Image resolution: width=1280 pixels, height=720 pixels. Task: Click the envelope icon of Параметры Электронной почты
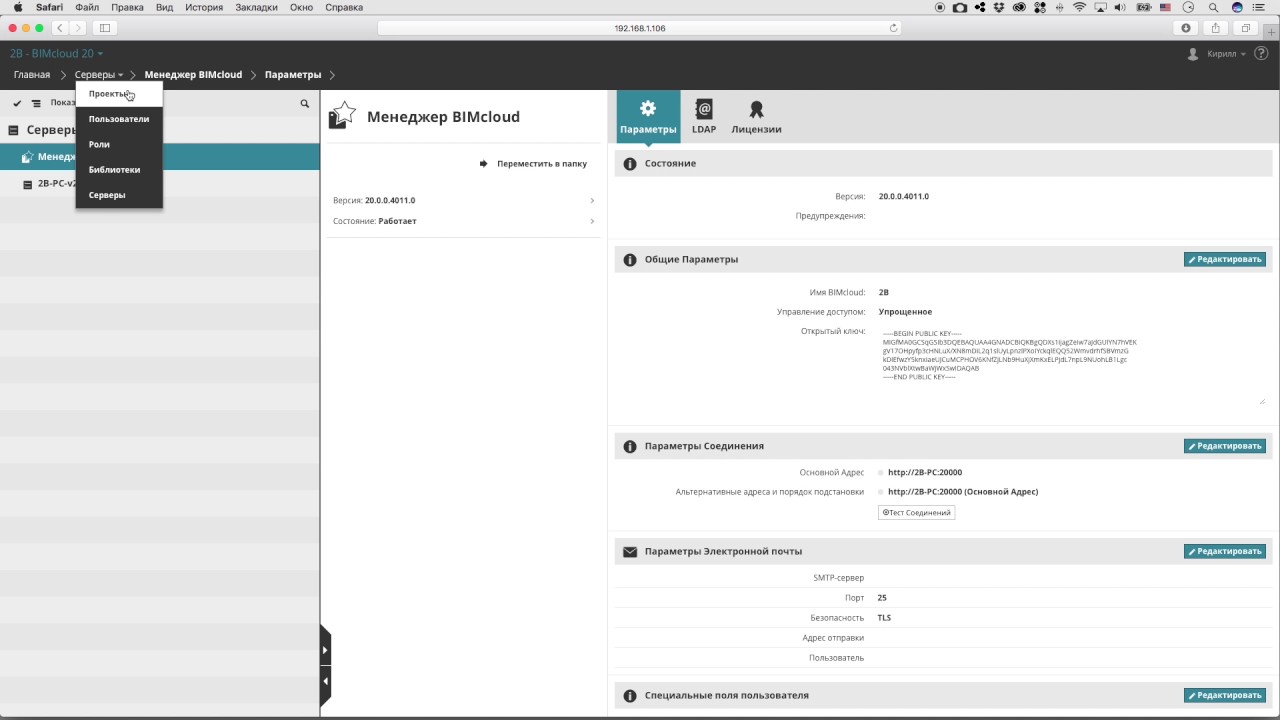tap(630, 552)
